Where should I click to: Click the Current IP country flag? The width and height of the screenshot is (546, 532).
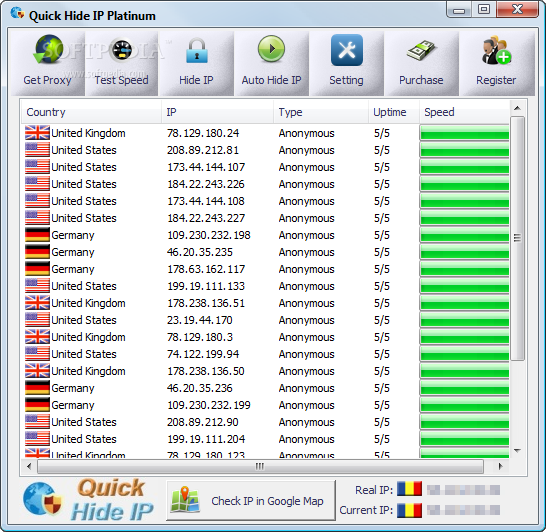pyautogui.click(x=410, y=510)
